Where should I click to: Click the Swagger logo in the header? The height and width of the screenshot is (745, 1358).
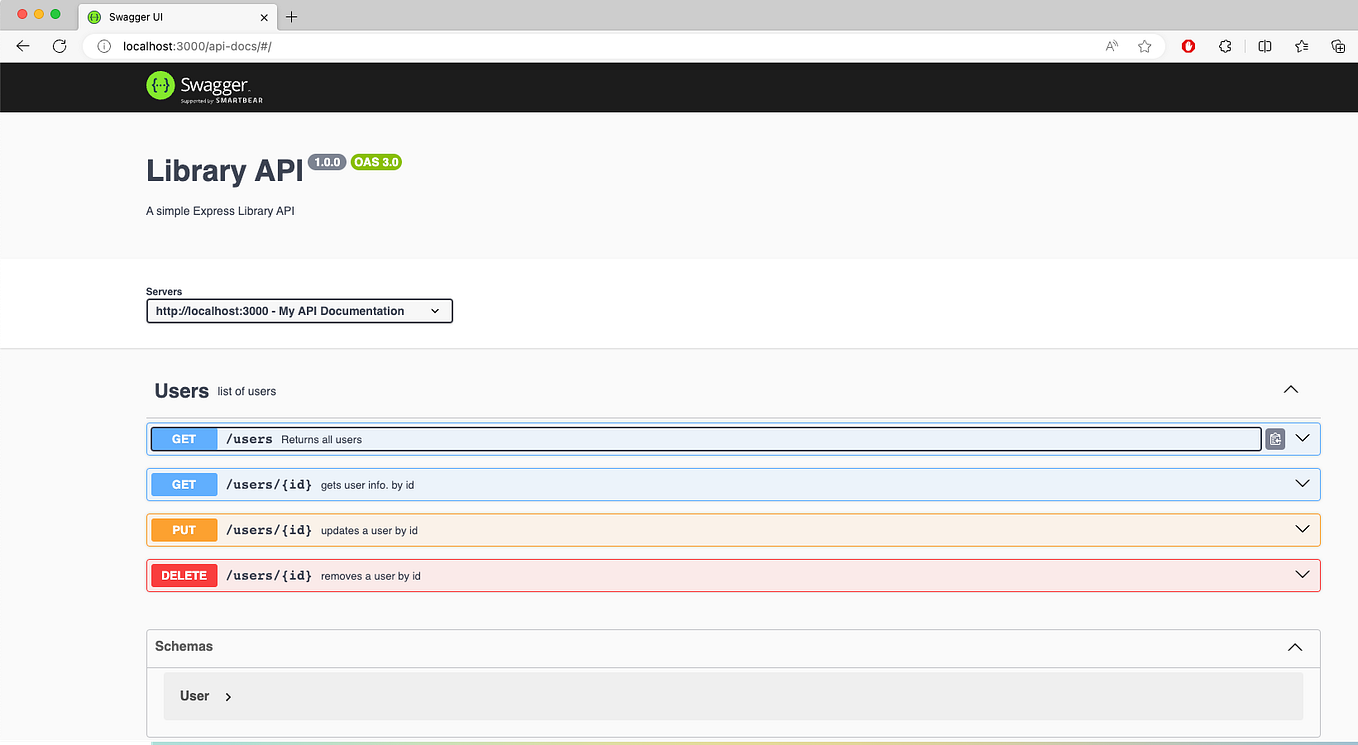[203, 87]
